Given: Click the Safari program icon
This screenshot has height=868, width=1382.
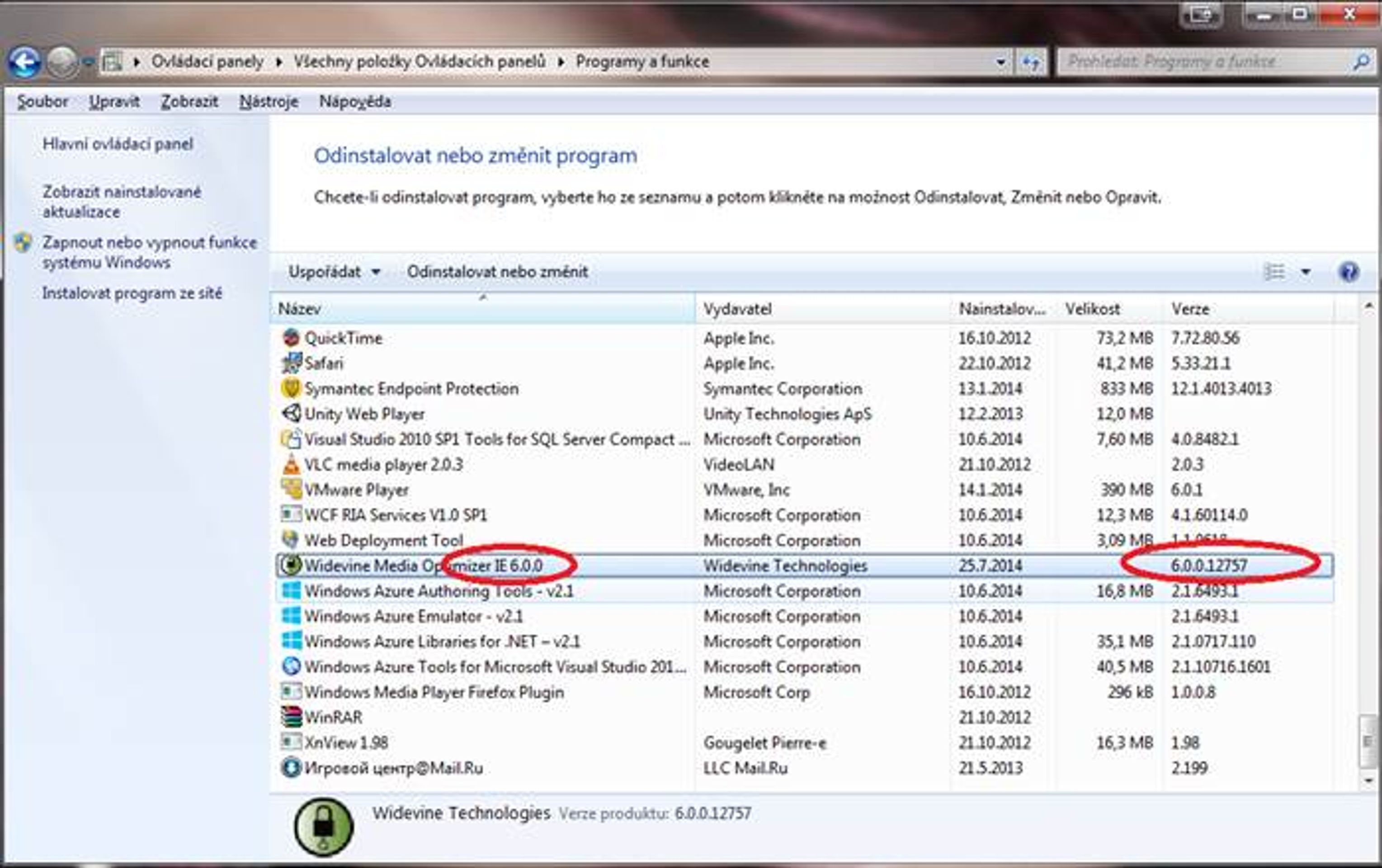Looking at the screenshot, I should pos(291,363).
